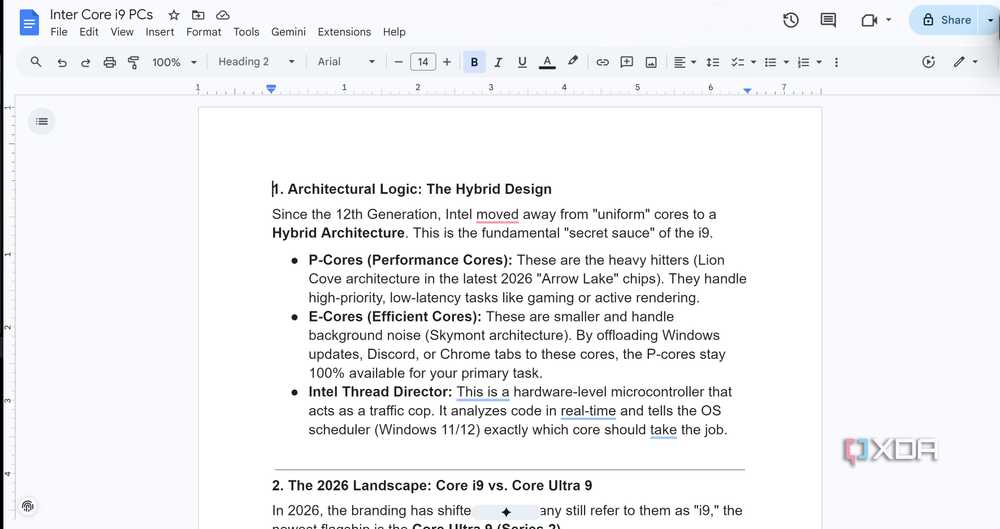This screenshot has width=1000, height=529.
Task: Expand bulleted list options arrow
Action: click(786, 62)
